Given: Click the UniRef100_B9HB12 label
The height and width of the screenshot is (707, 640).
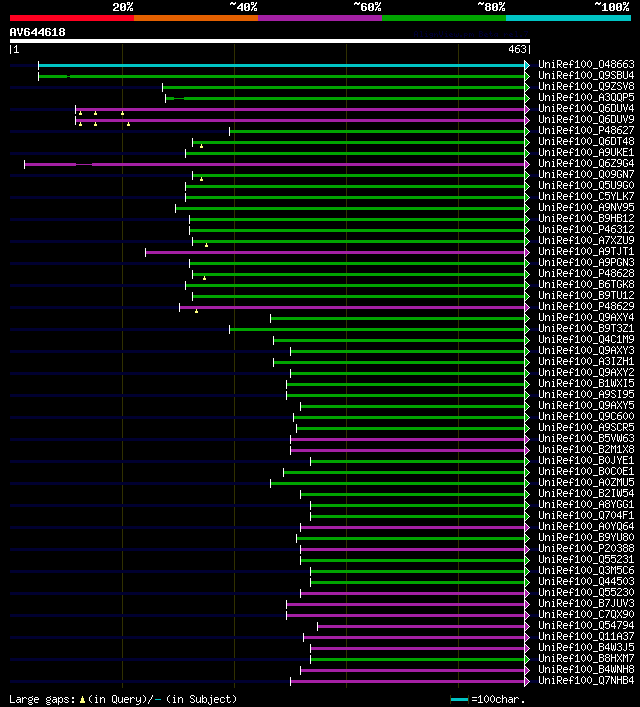Looking at the screenshot, I should (586, 219).
